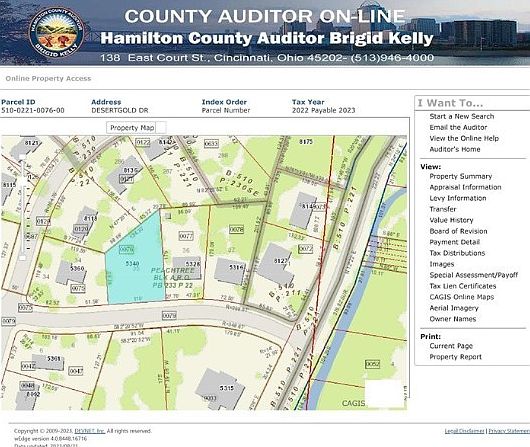Open Levy Information page
The width and height of the screenshot is (530, 447).
tap(458, 198)
